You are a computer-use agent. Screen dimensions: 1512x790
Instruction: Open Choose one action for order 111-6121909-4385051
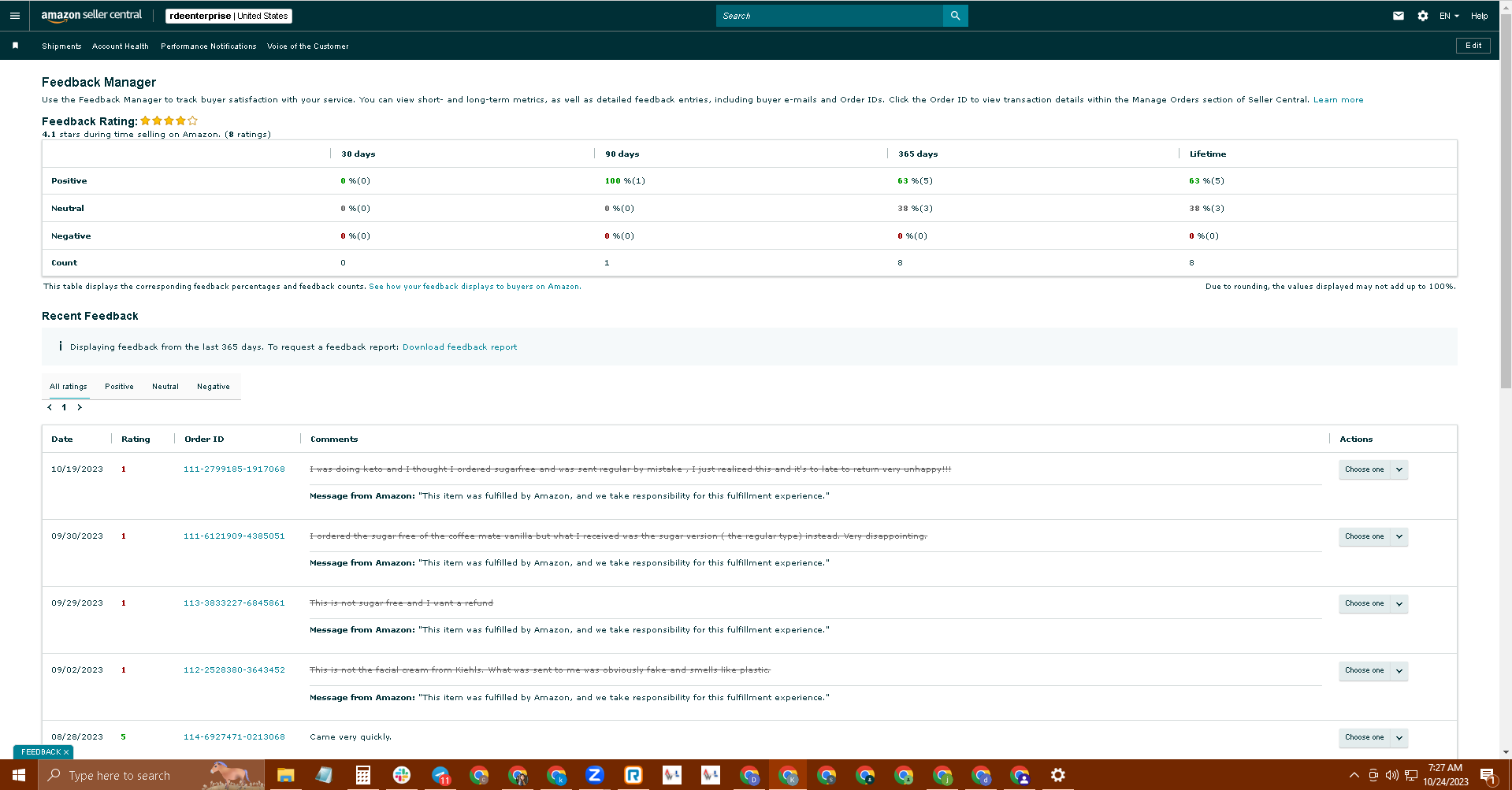pyautogui.click(x=1373, y=536)
